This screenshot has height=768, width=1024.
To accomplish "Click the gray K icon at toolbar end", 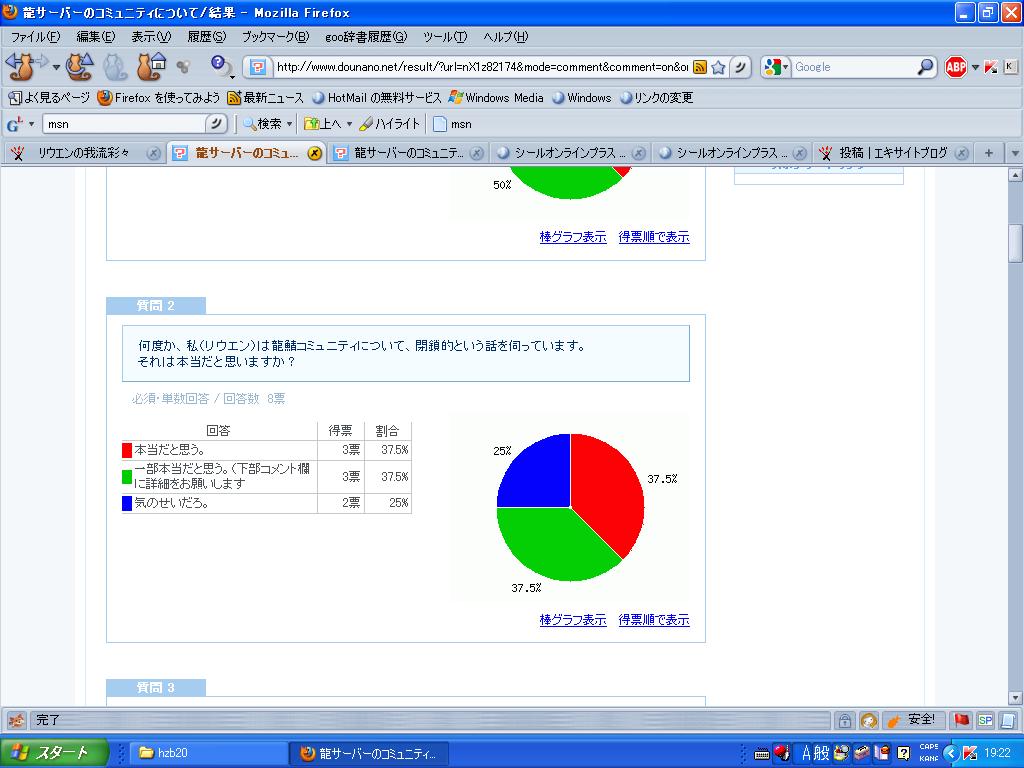I will point(1010,67).
